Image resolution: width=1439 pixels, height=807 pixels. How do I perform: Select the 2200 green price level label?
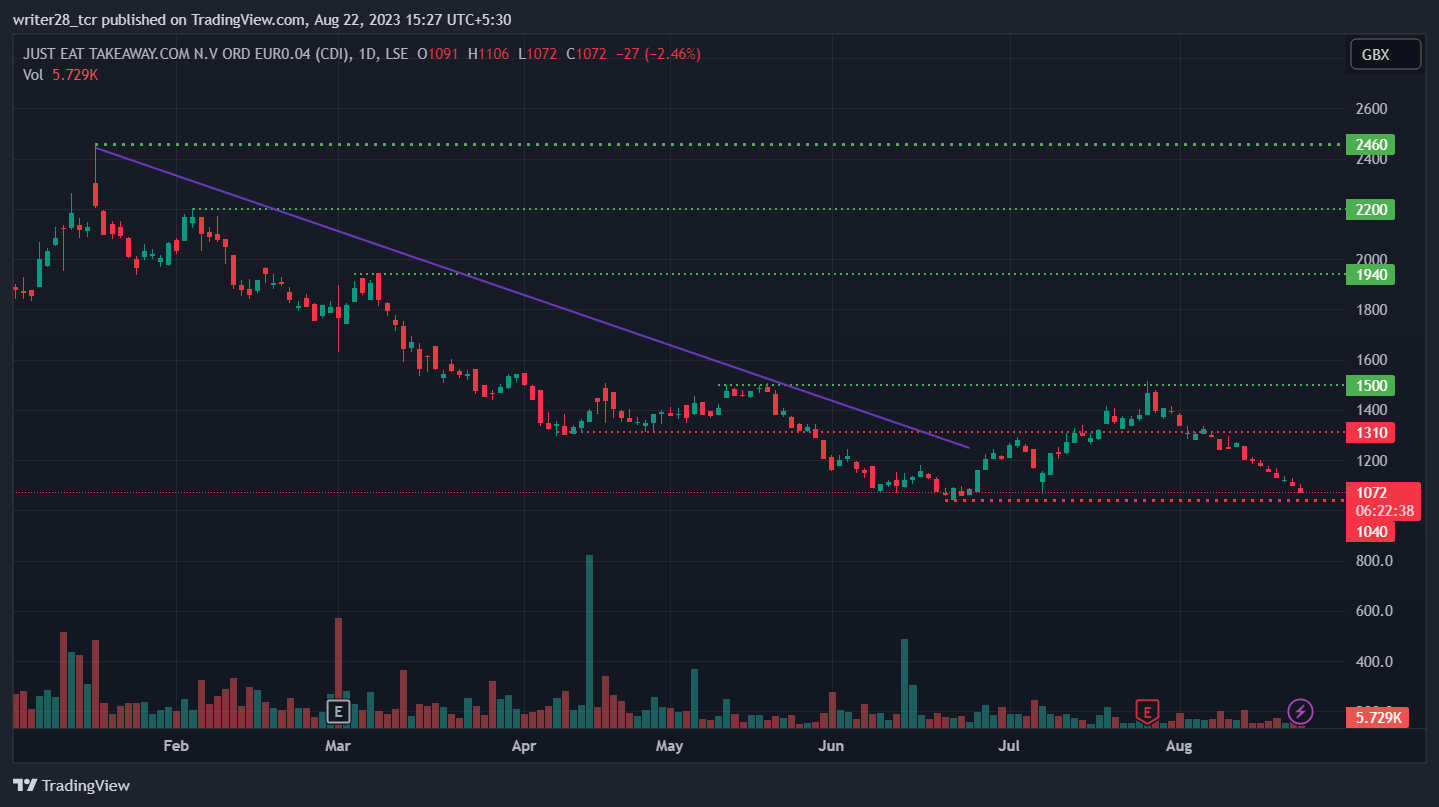pyautogui.click(x=1370, y=209)
